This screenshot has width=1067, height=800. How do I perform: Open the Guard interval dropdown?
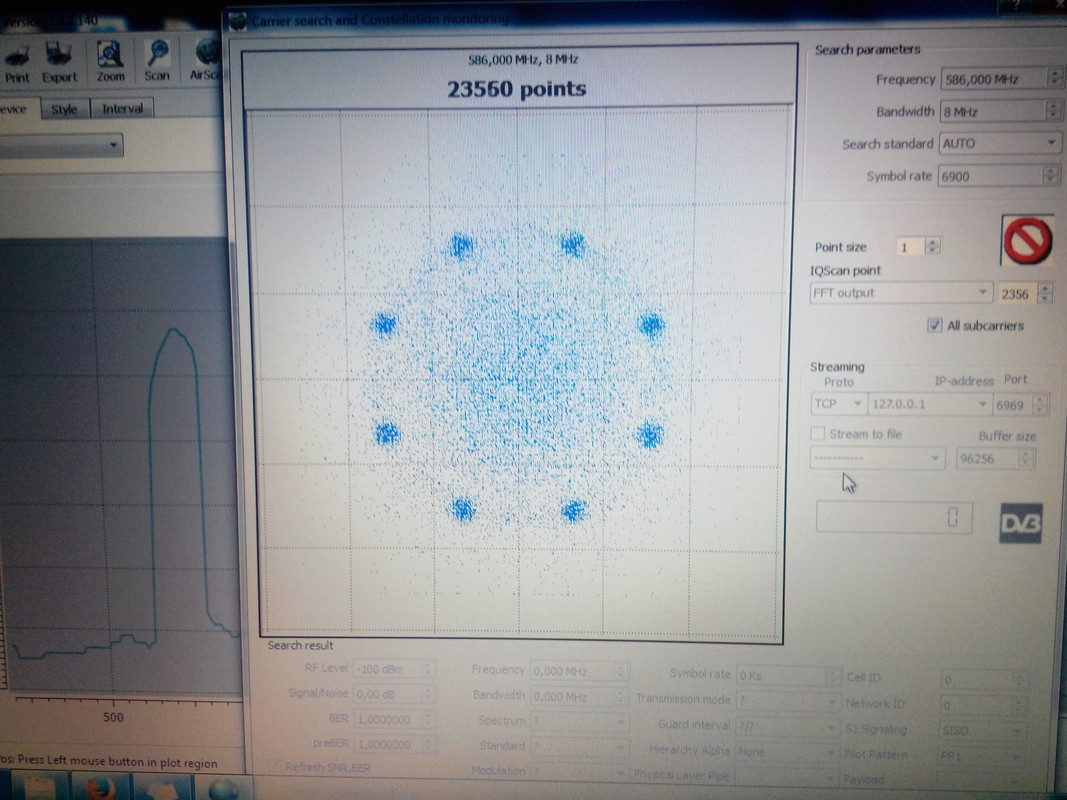tap(787, 725)
